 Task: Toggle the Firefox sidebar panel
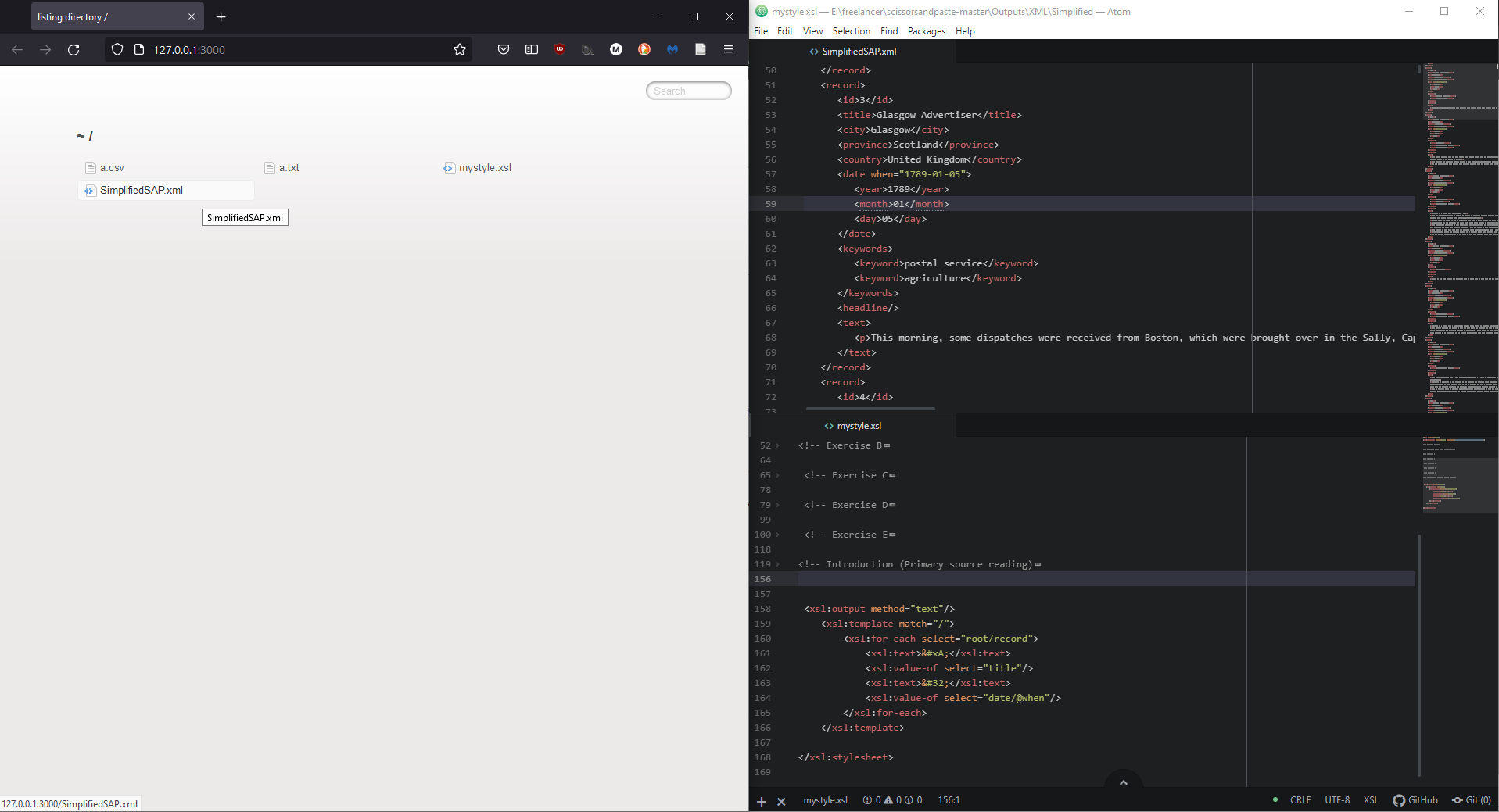point(532,49)
